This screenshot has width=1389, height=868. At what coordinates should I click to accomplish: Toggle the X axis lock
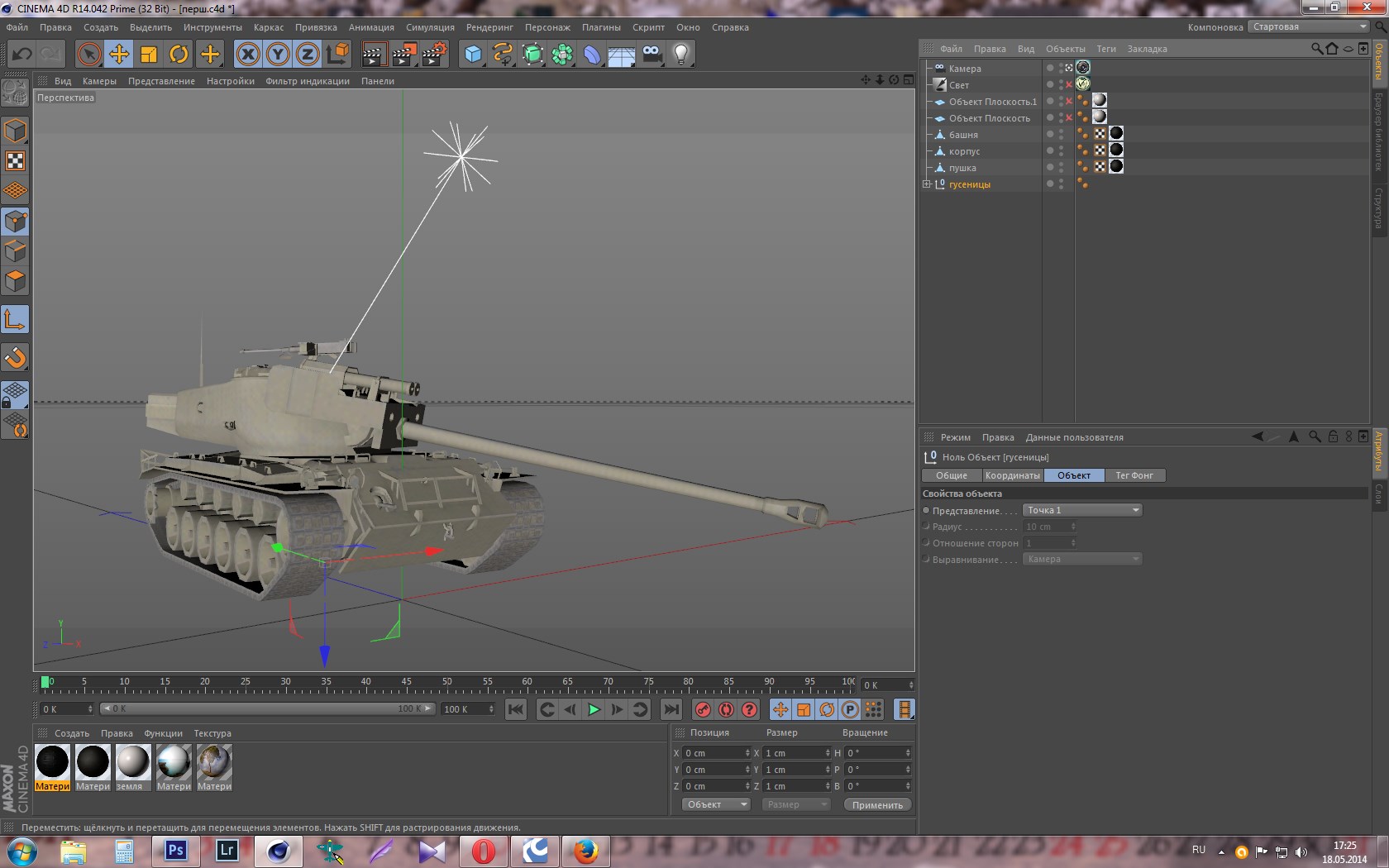[247, 55]
